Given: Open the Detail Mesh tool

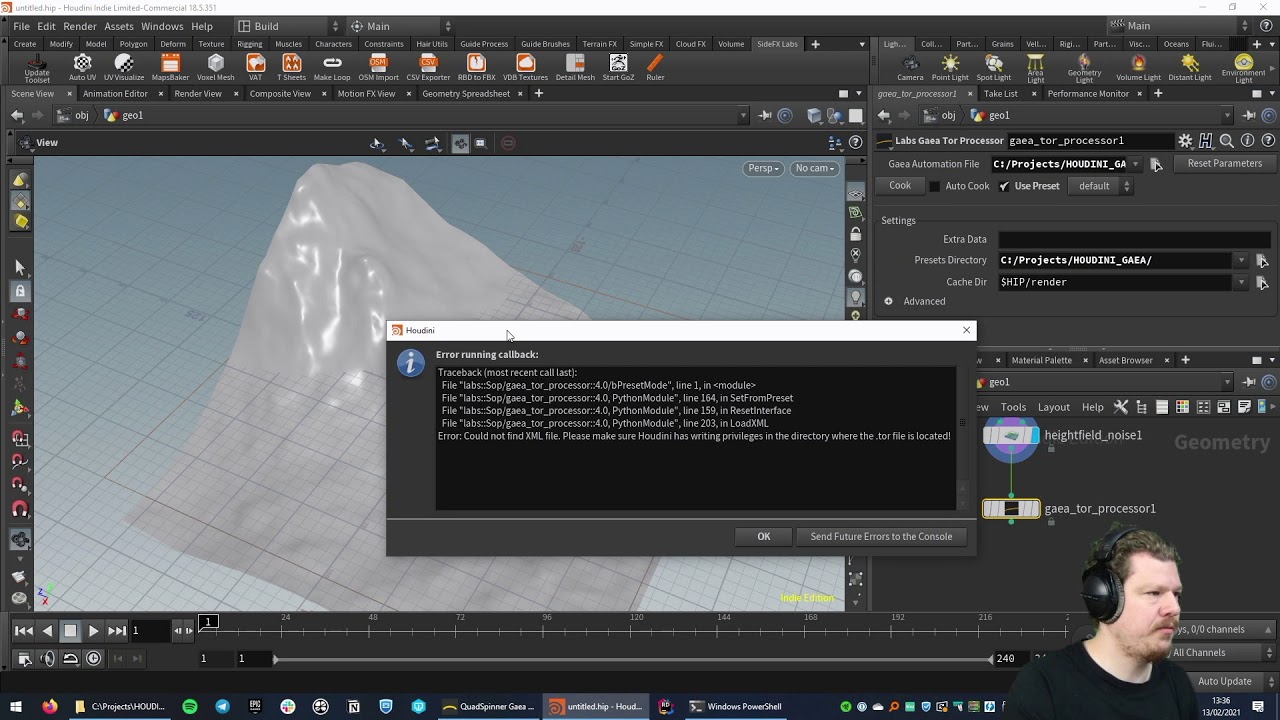Looking at the screenshot, I should [x=575, y=68].
